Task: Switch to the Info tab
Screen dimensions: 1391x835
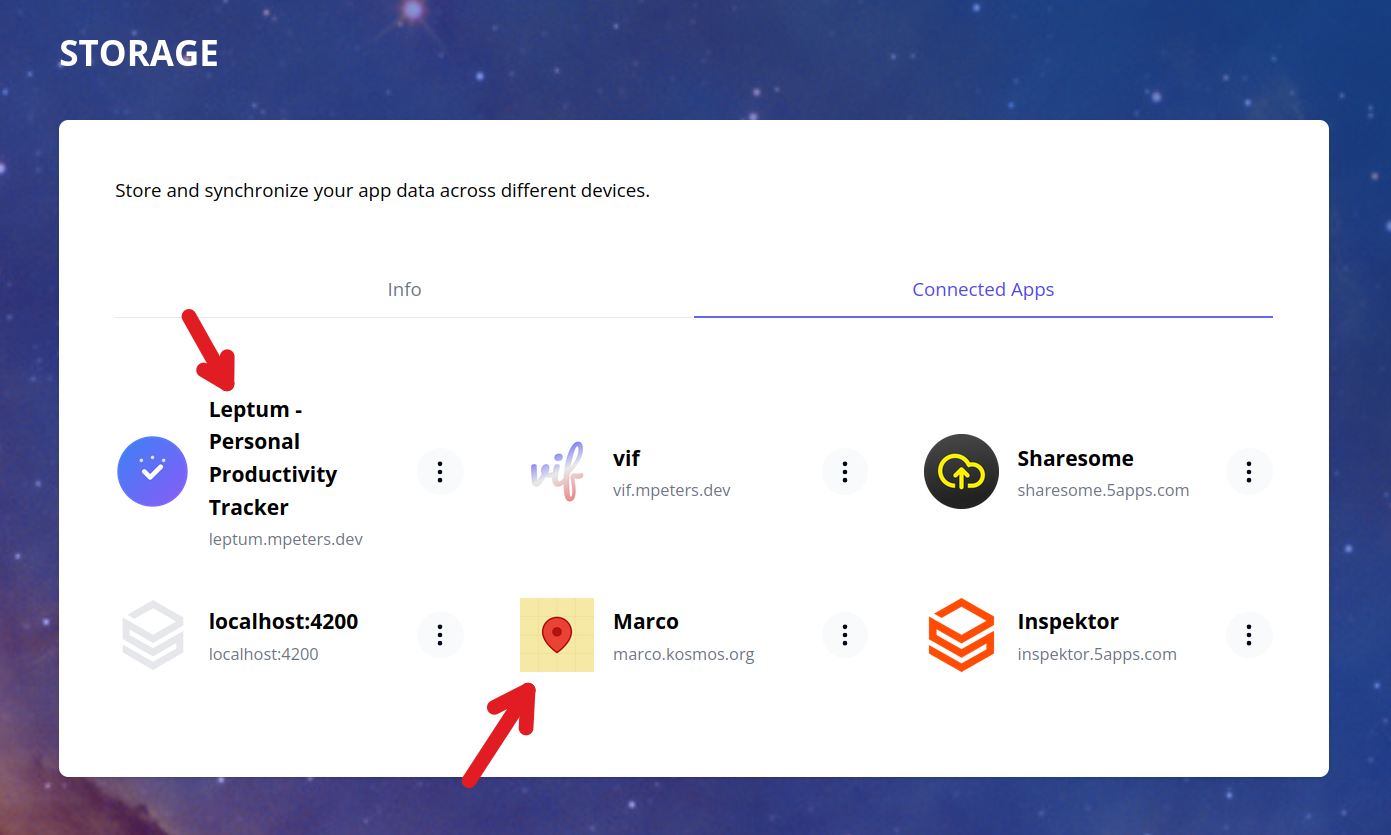Action: (404, 290)
